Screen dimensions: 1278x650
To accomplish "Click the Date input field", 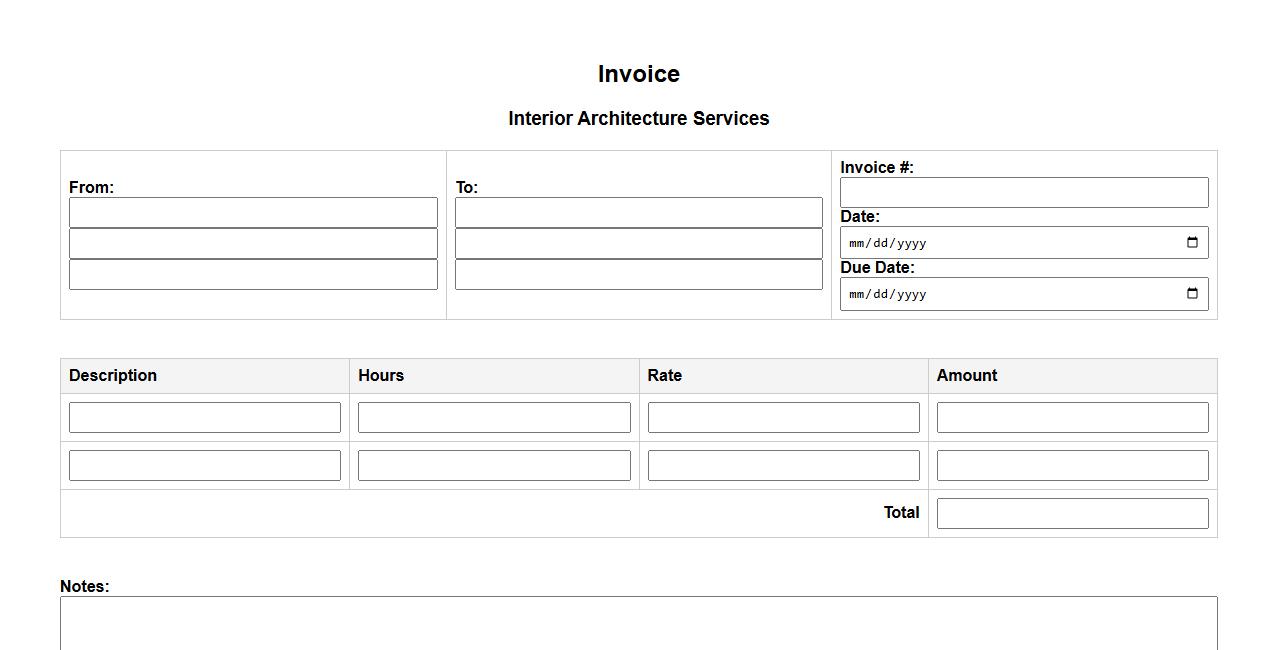I will (x=1000, y=243).
